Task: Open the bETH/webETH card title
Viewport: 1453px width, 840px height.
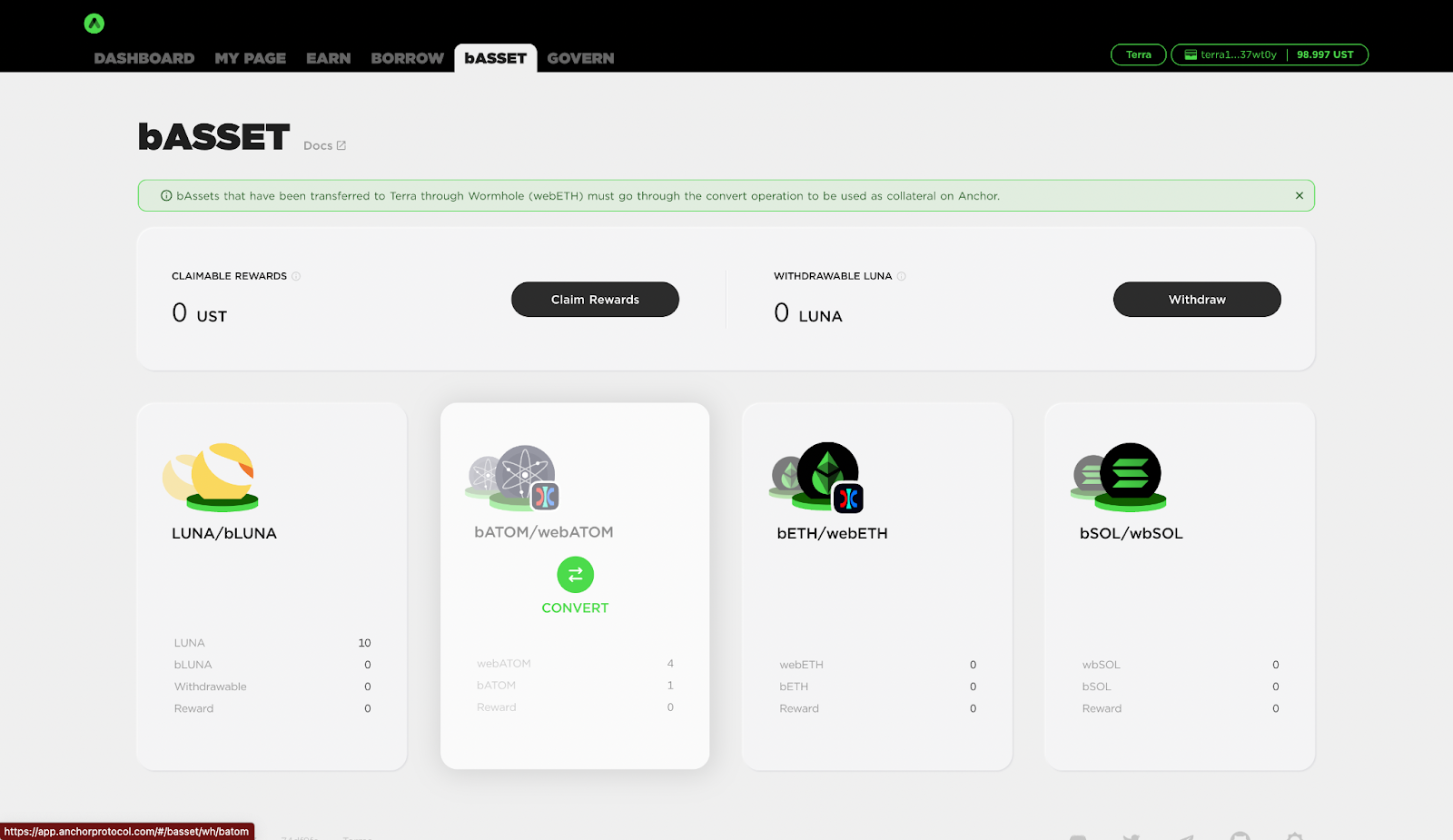Action: pos(833,534)
